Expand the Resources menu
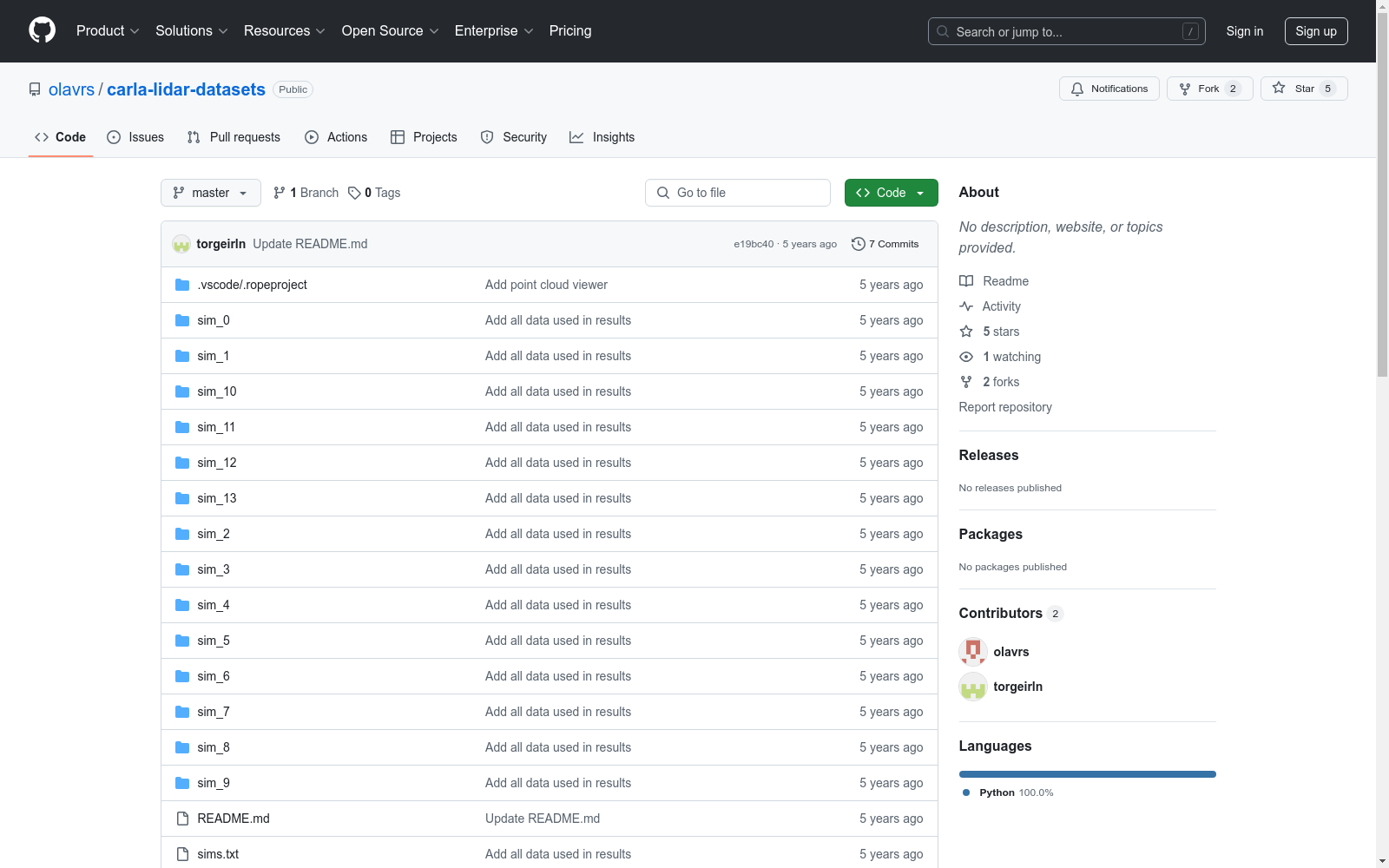1389x868 pixels. tap(285, 31)
